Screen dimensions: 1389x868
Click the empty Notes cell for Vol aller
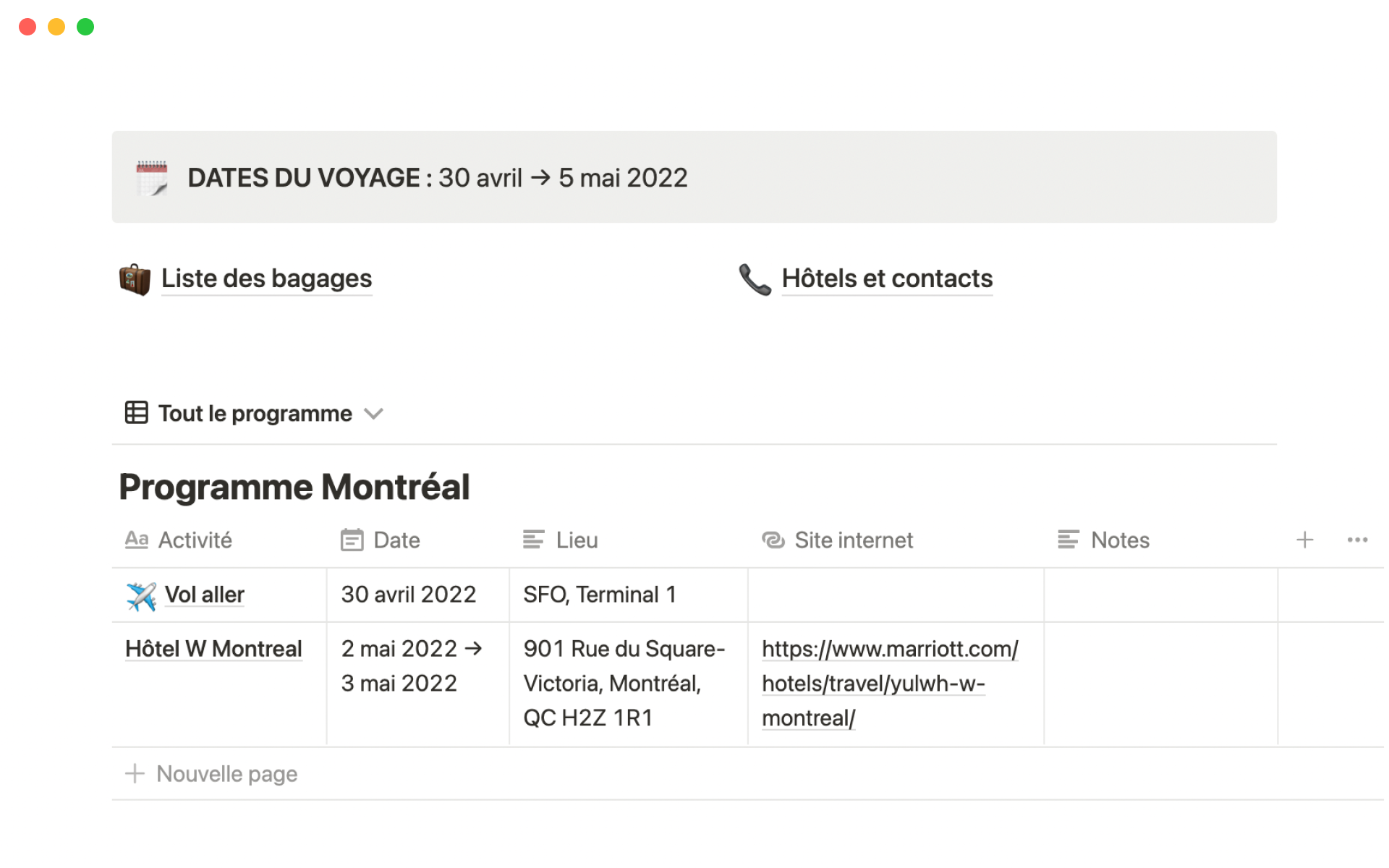pyautogui.click(x=1160, y=595)
